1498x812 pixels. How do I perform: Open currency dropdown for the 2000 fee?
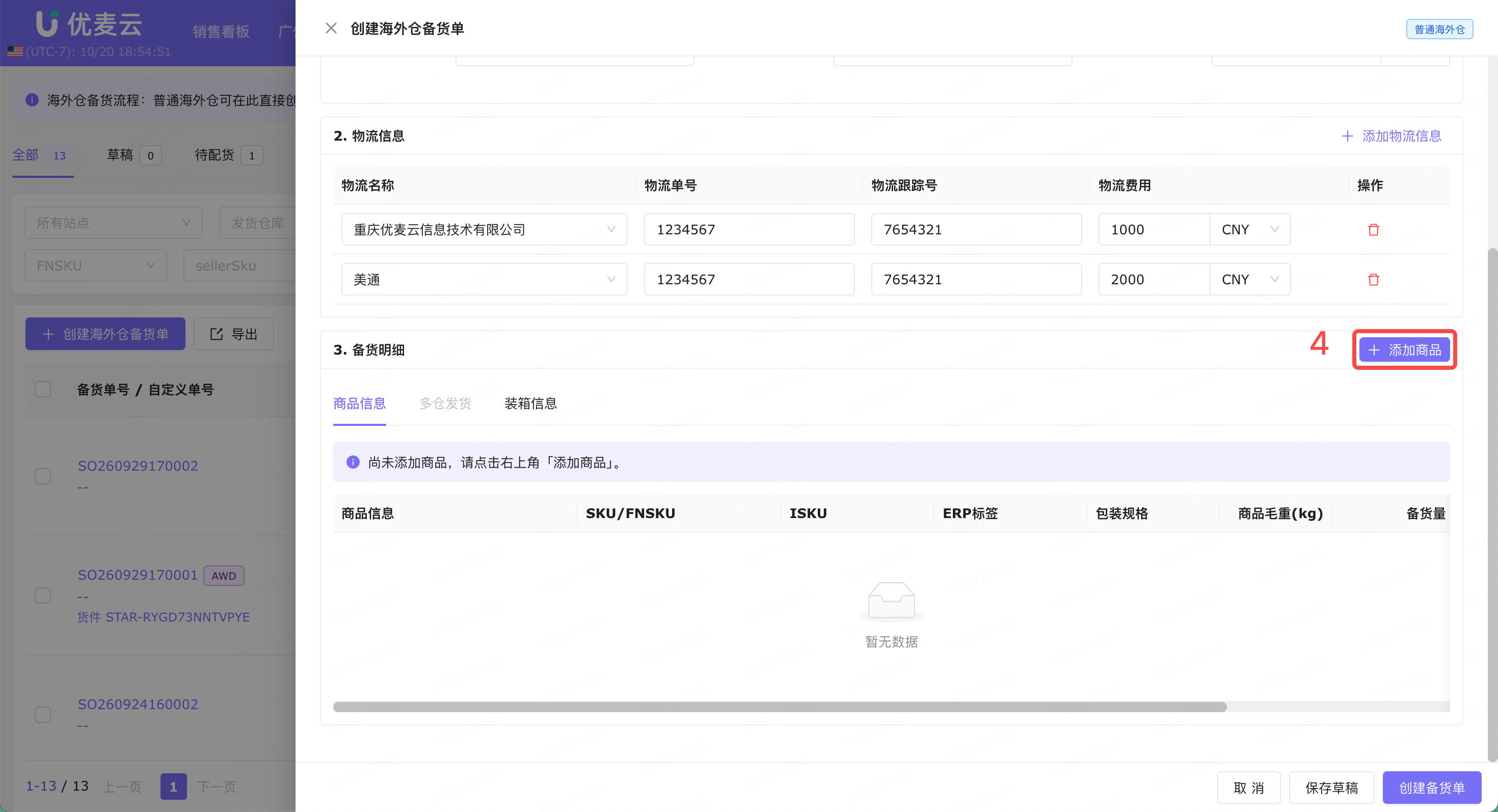point(1250,280)
